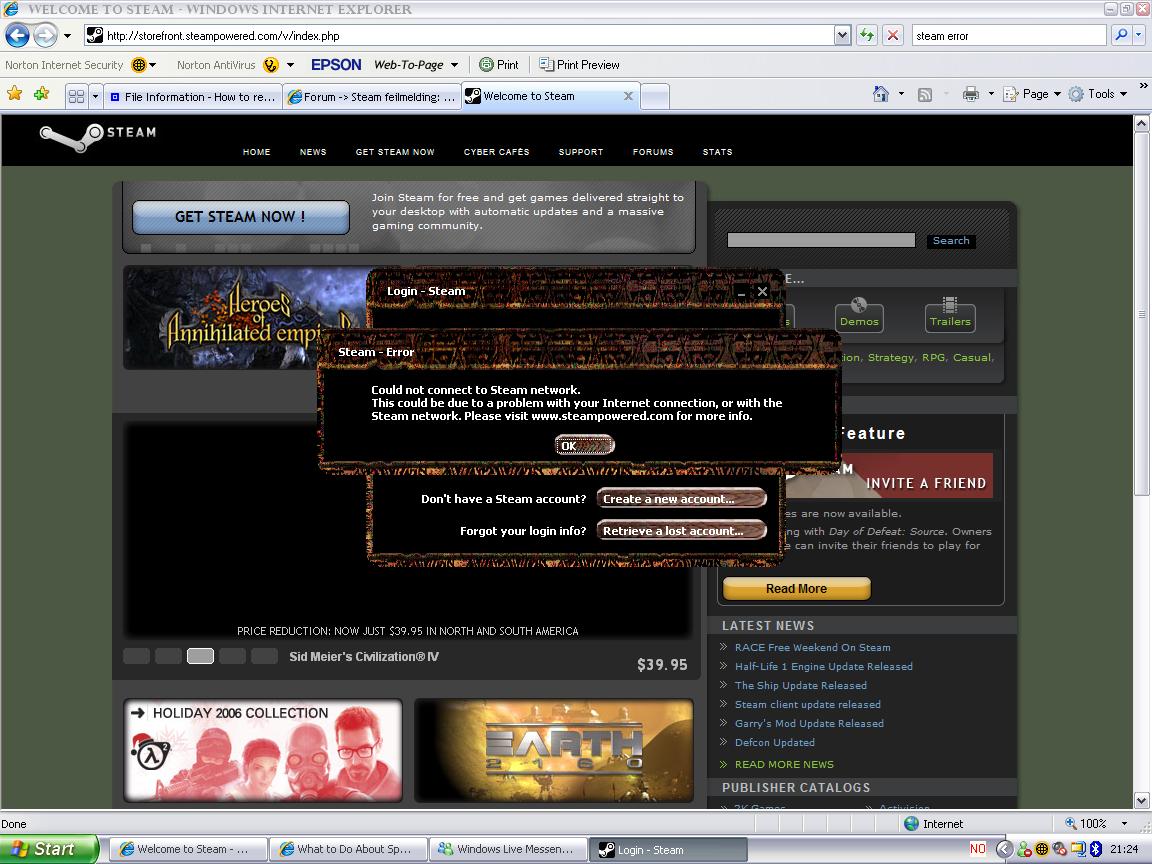The width and height of the screenshot is (1152, 864).
Task: Click the Quick Tabs grid icon
Action: [76, 96]
